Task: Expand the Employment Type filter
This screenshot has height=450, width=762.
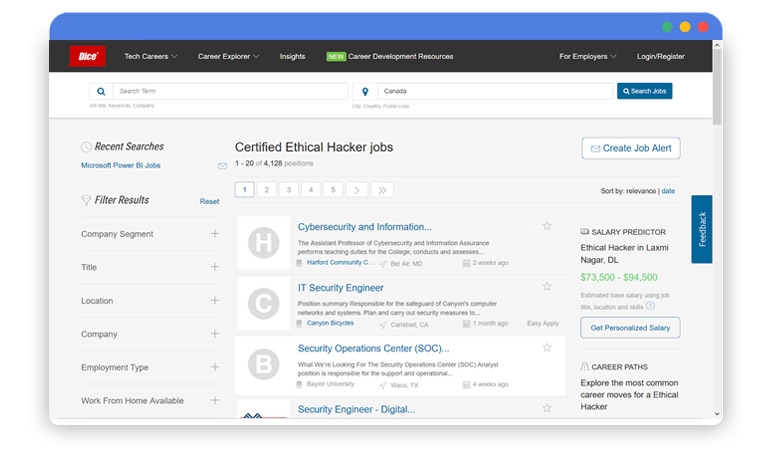Action: click(214, 367)
